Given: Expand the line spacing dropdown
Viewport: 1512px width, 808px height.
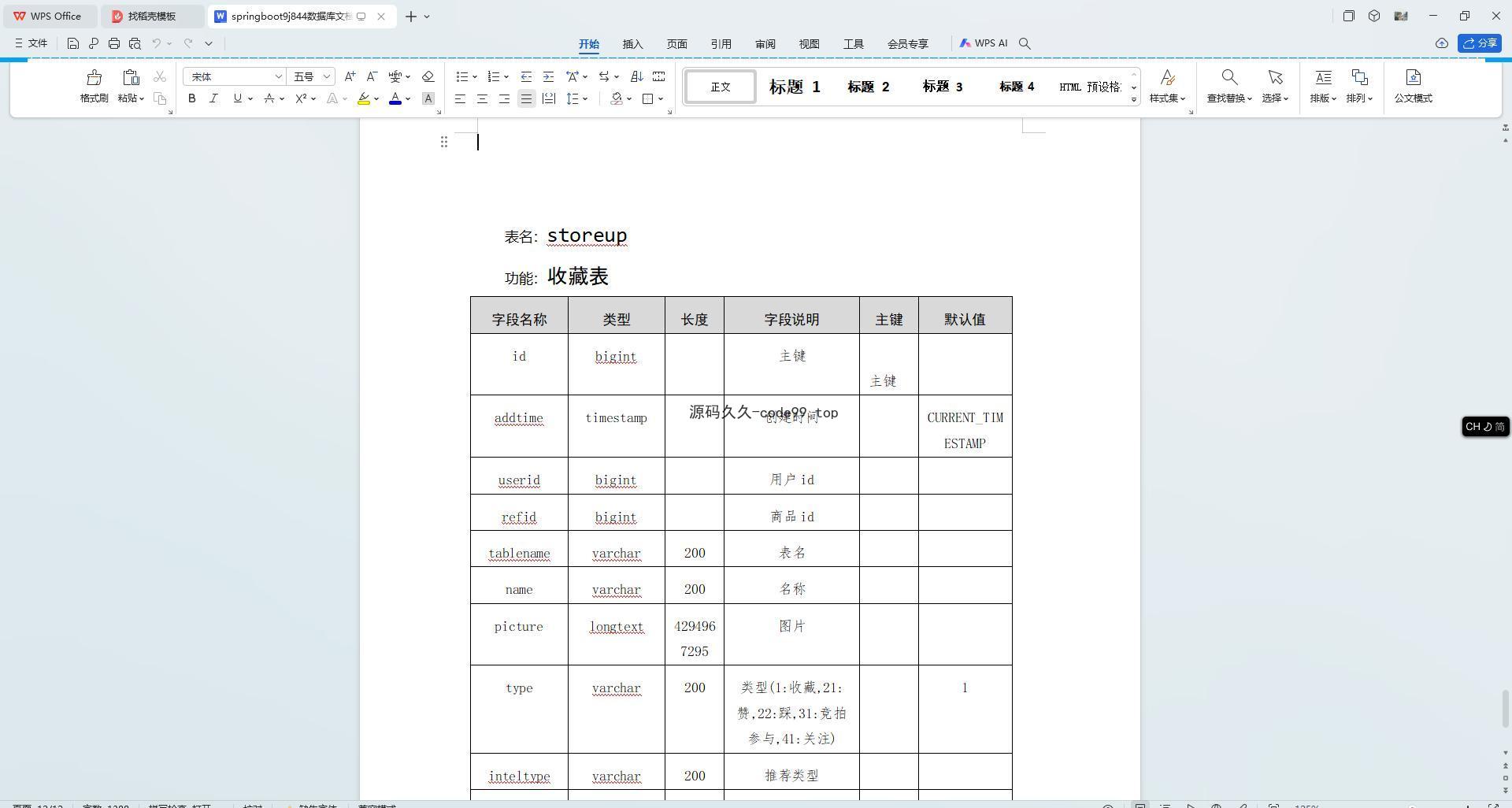Looking at the screenshot, I should click(x=586, y=98).
